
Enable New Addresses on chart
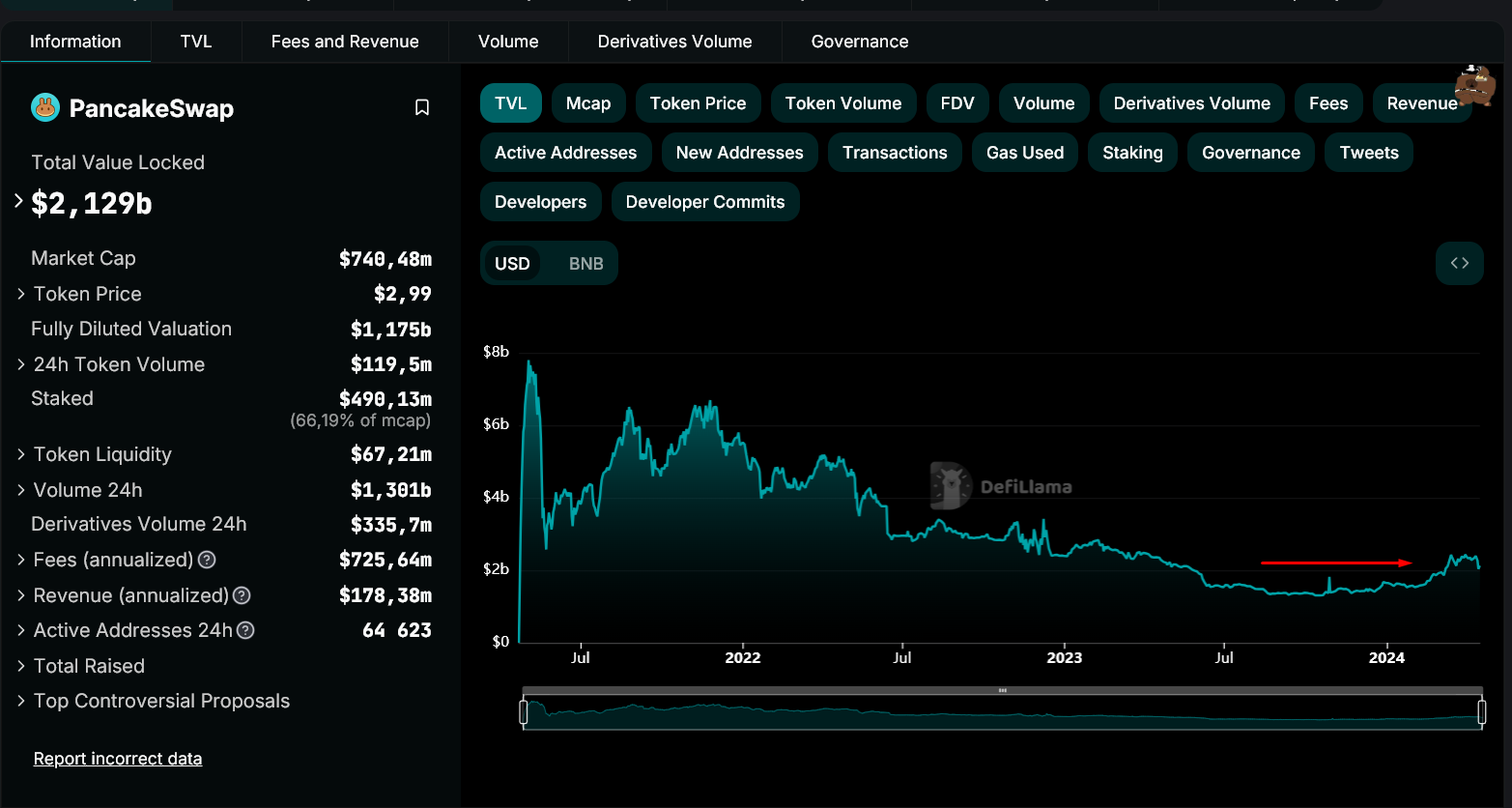pyautogui.click(x=740, y=153)
